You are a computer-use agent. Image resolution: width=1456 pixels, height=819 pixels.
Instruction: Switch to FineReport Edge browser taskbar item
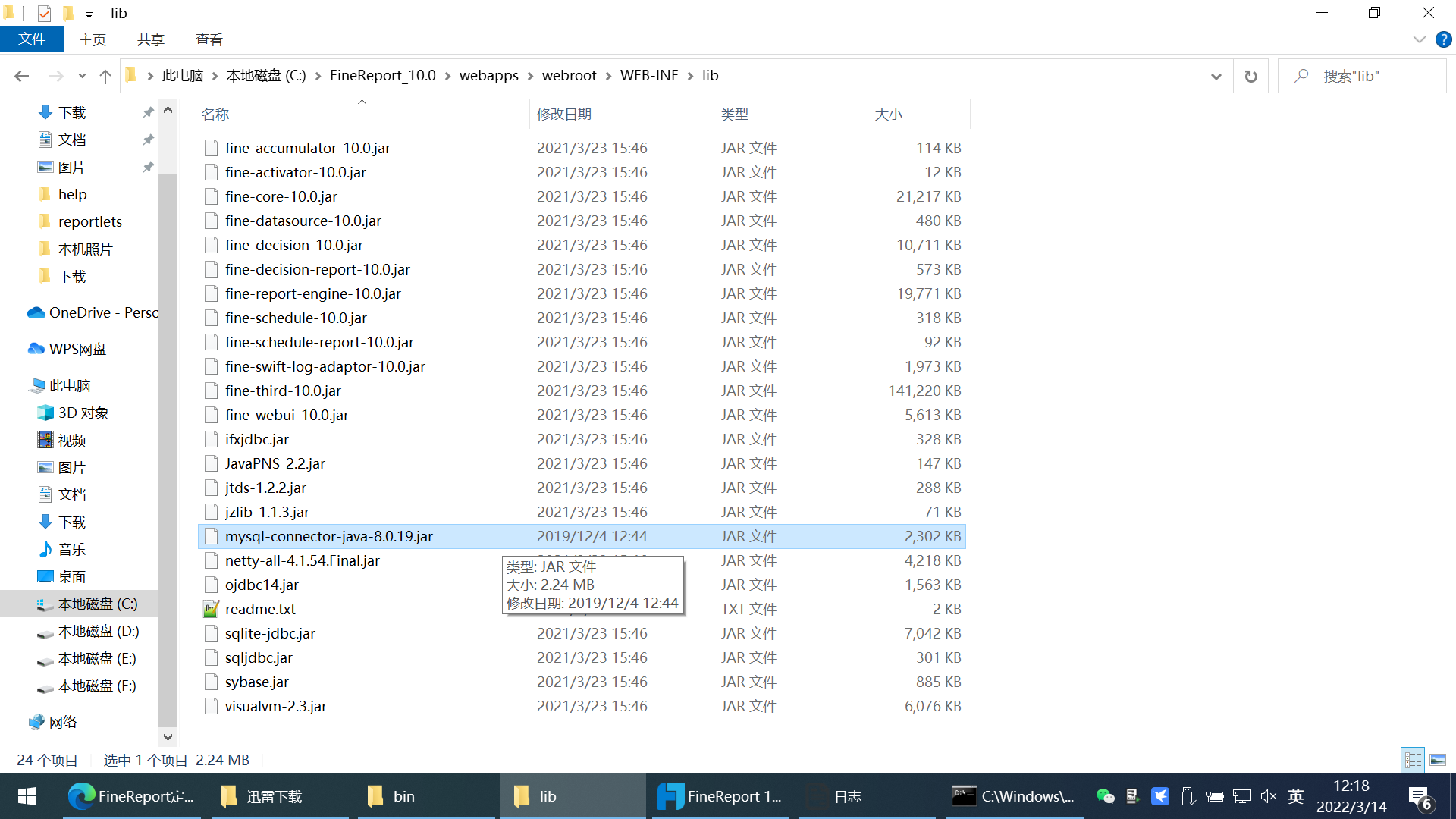(132, 796)
